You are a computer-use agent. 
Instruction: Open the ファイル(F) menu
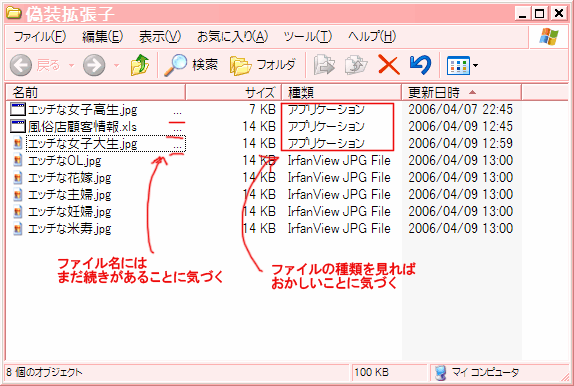point(40,36)
